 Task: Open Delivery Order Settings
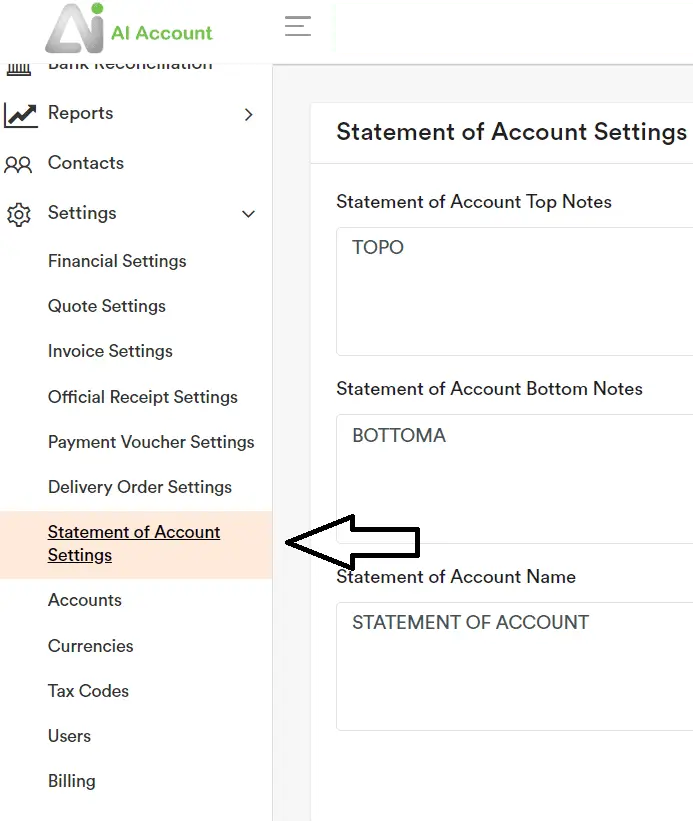[x=140, y=487]
